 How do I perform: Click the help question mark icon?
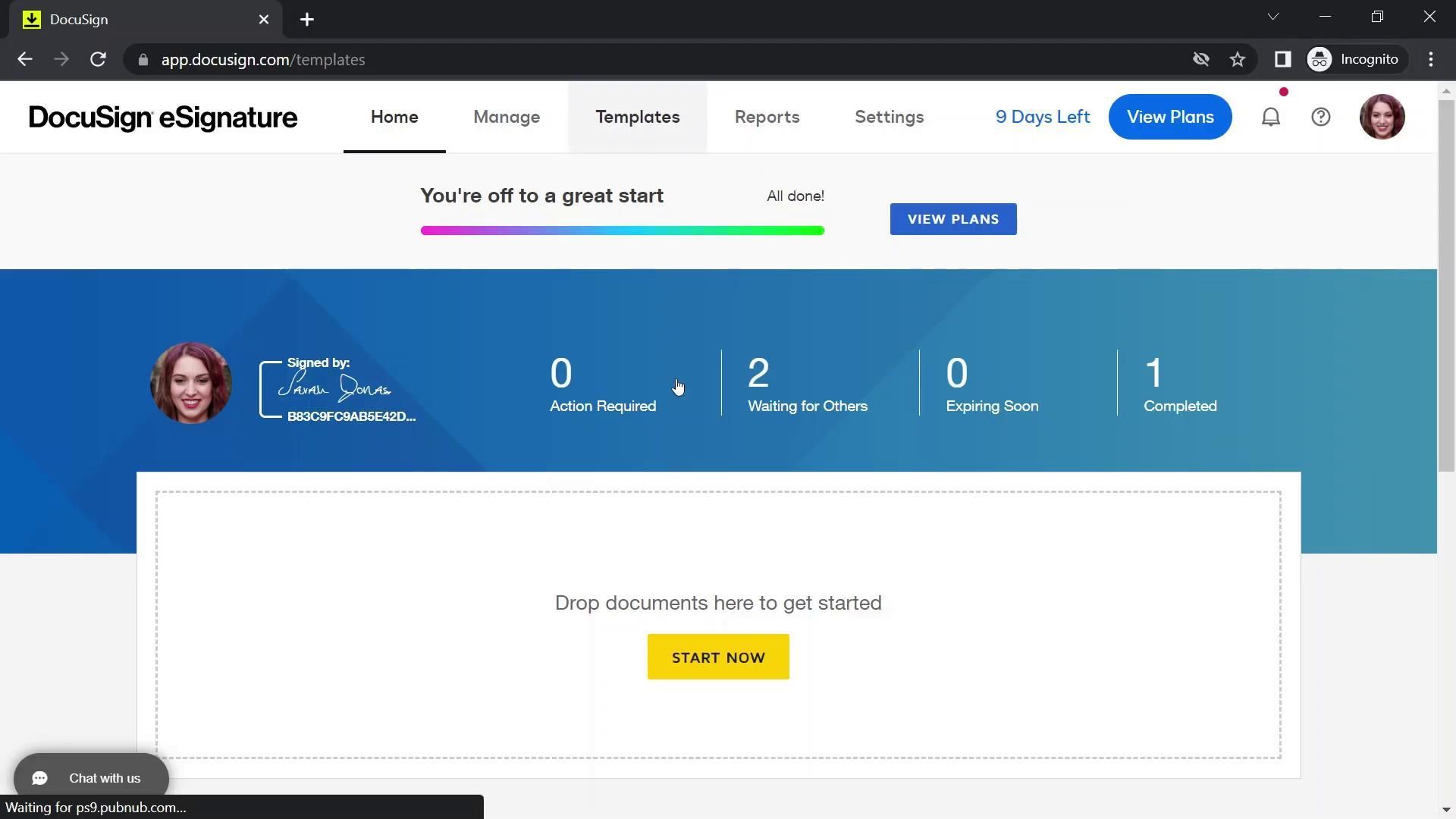pyautogui.click(x=1321, y=117)
